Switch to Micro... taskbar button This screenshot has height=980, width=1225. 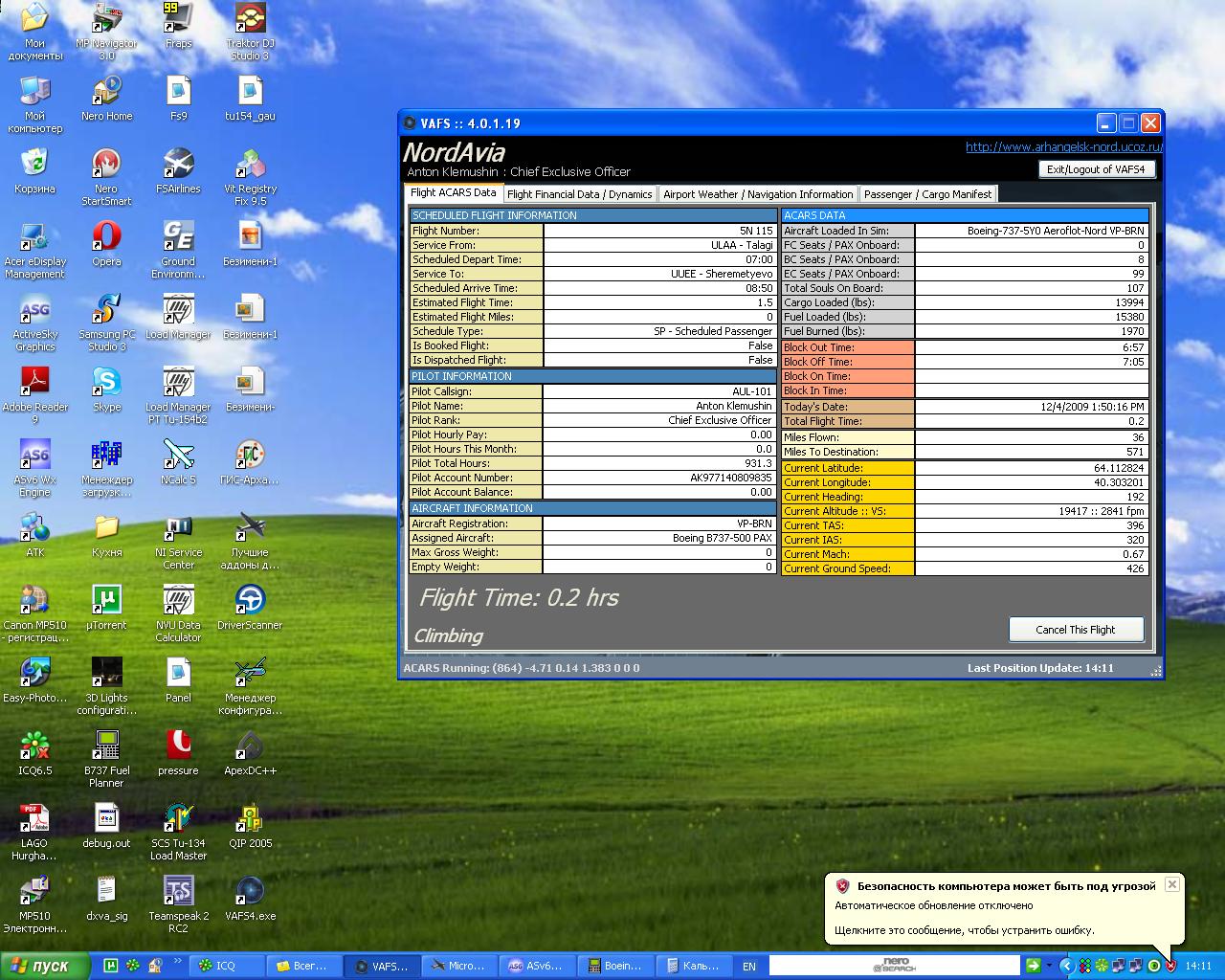point(461,967)
